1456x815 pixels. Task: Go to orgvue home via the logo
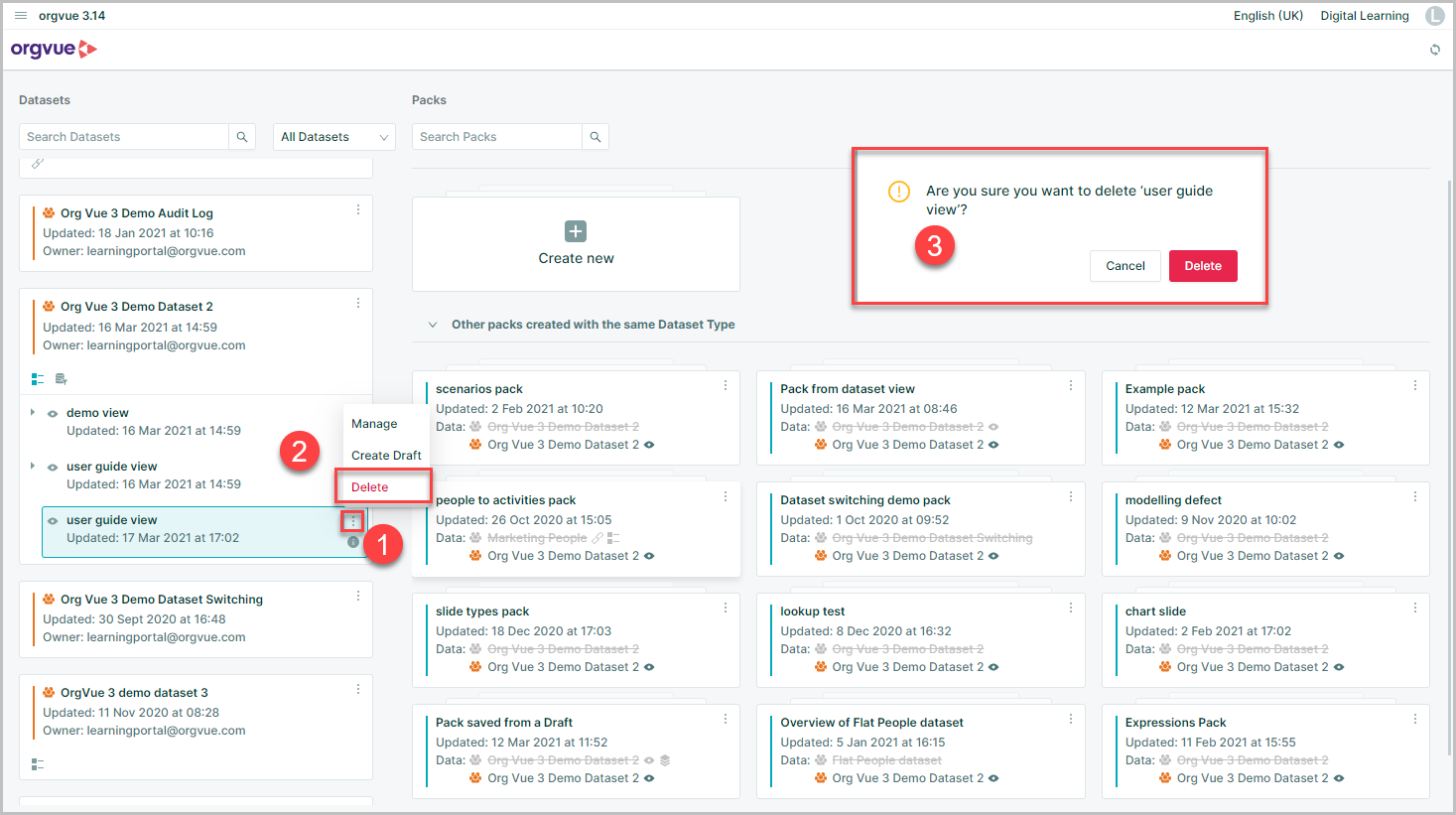(x=54, y=50)
